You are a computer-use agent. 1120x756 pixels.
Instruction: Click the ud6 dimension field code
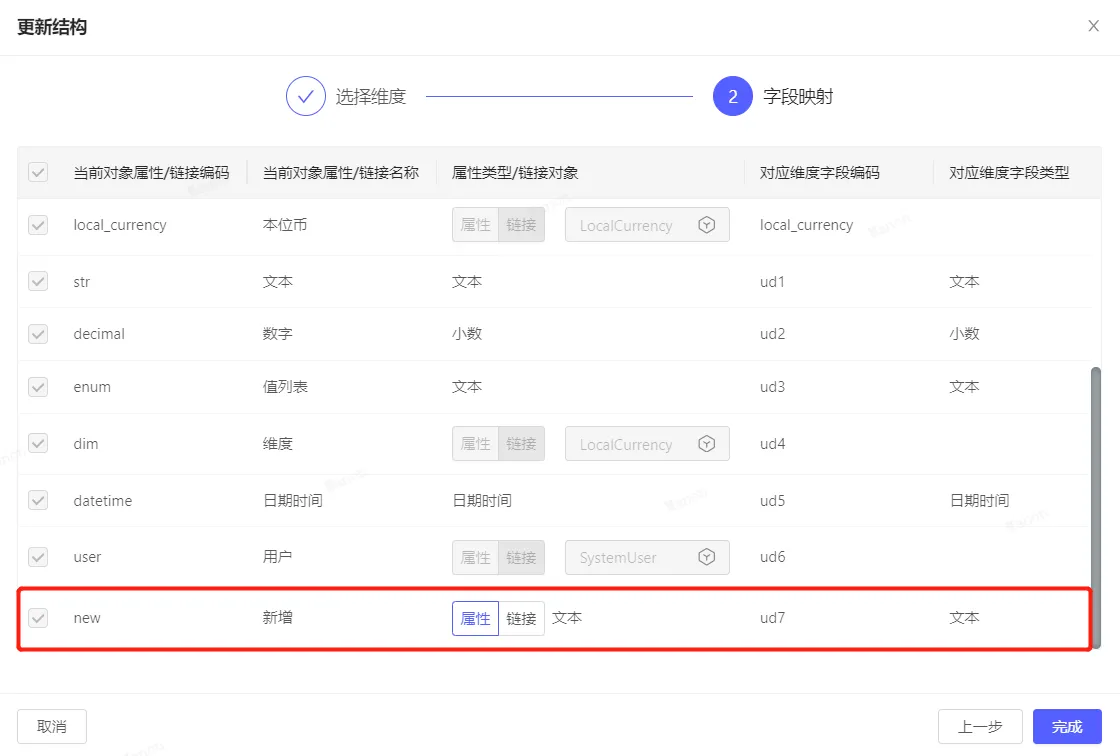tap(772, 557)
